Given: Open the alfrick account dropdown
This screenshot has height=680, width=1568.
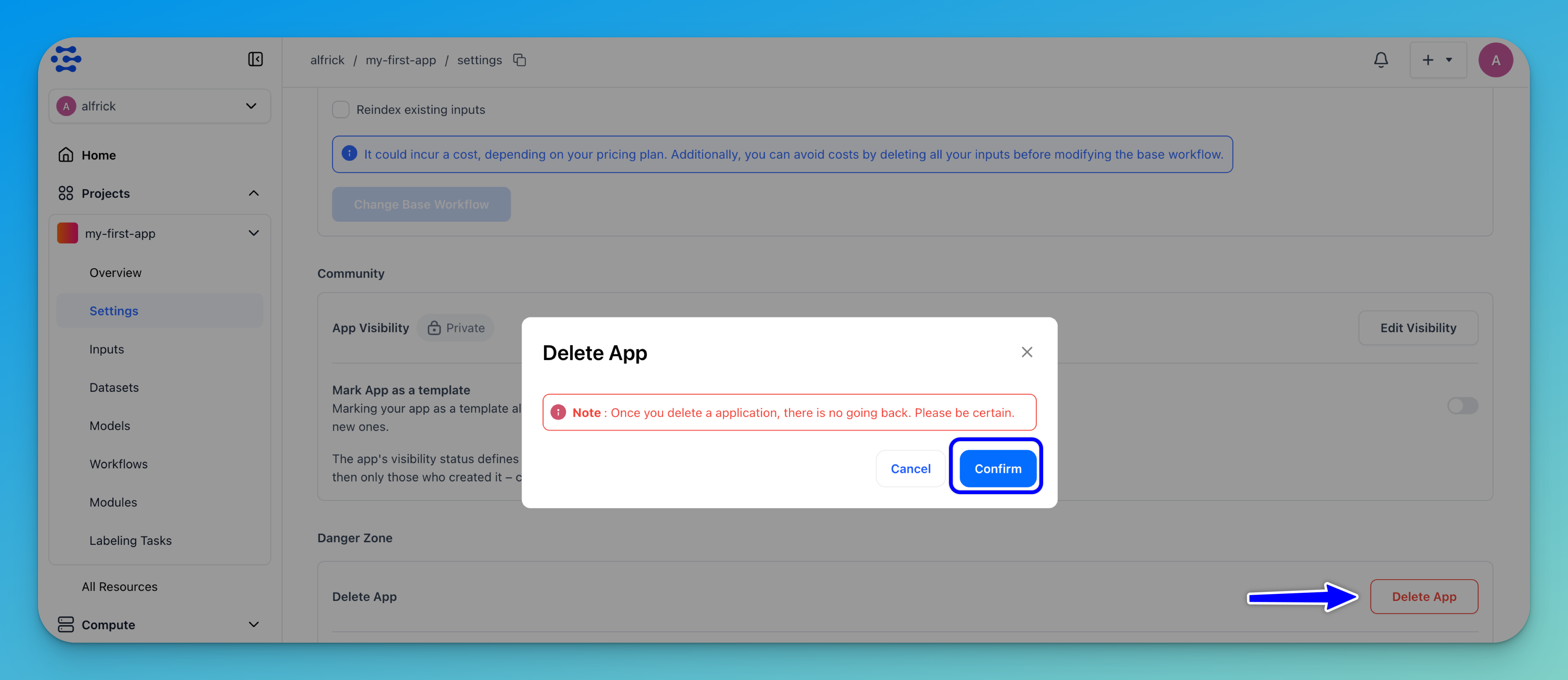Looking at the screenshot, I should [x=159, y=106].
